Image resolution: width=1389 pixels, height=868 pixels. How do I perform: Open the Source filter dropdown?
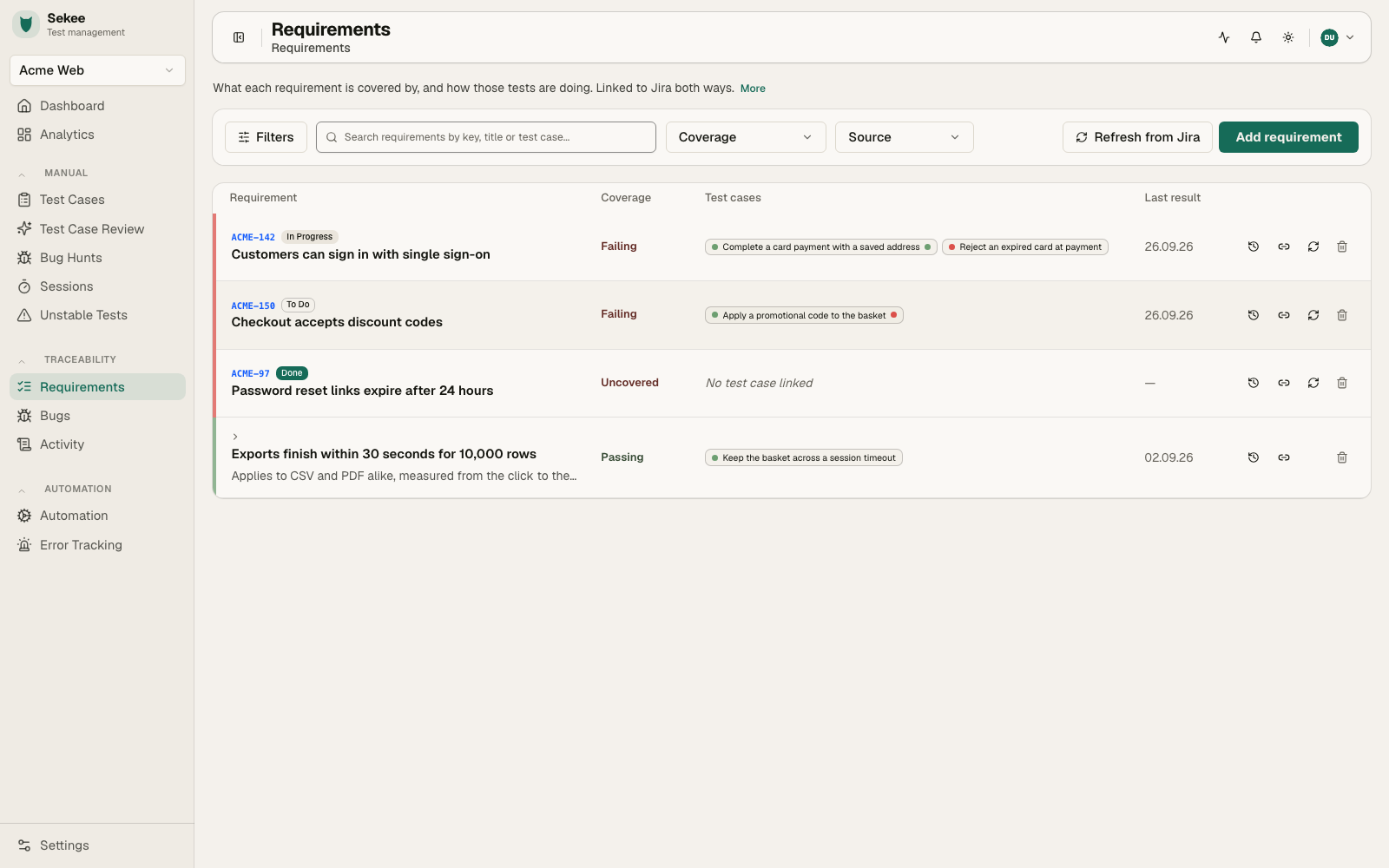tap(904, 137)
